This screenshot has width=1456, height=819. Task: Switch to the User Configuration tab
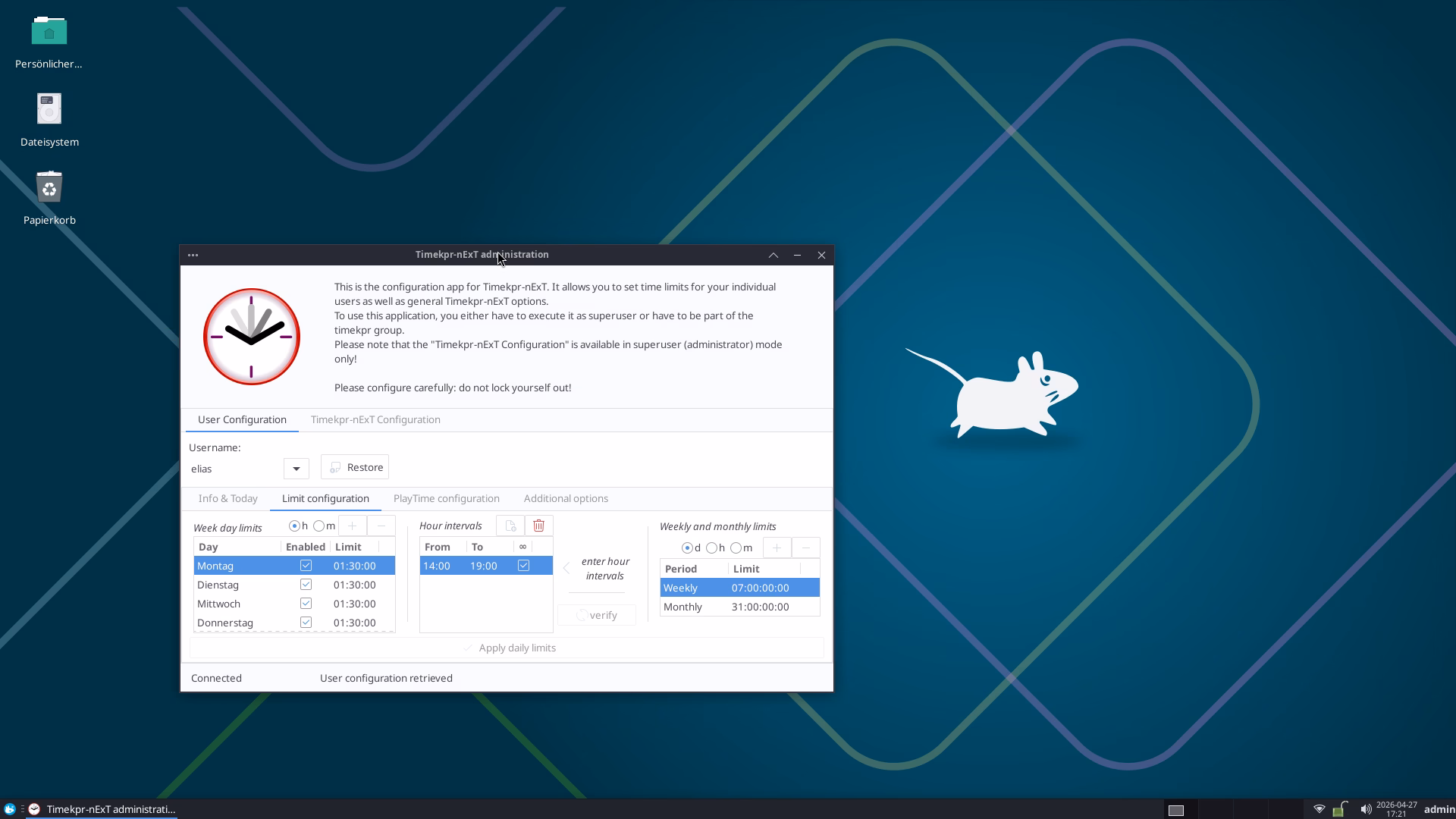pos(242,420)
